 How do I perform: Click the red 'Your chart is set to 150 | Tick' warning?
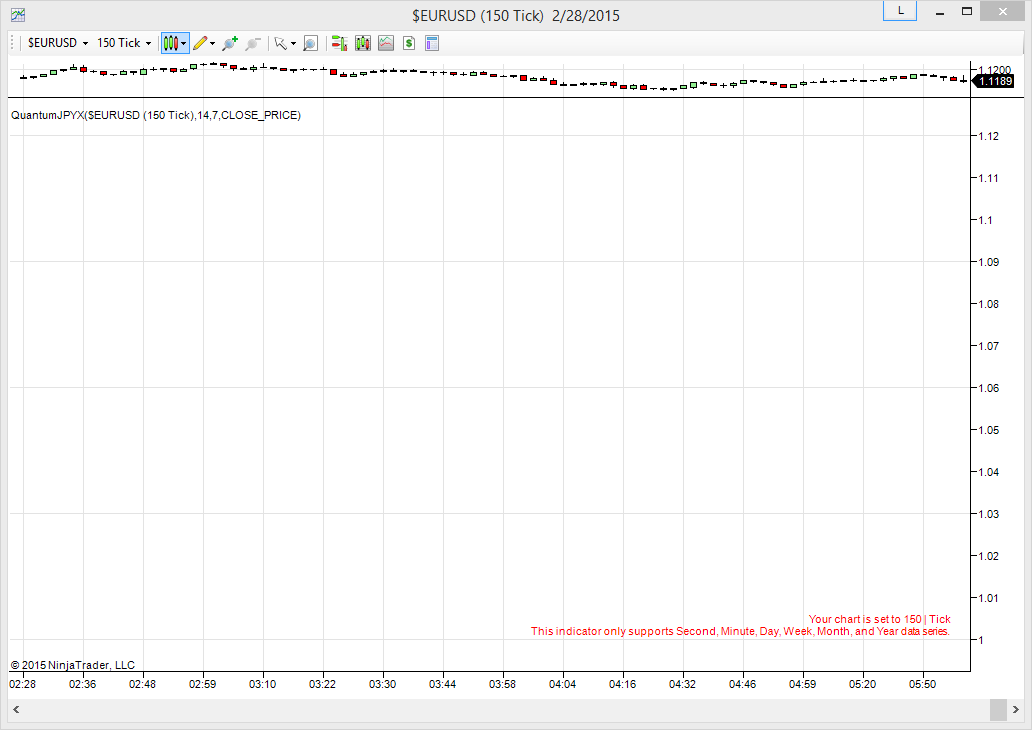pos(879,619)
